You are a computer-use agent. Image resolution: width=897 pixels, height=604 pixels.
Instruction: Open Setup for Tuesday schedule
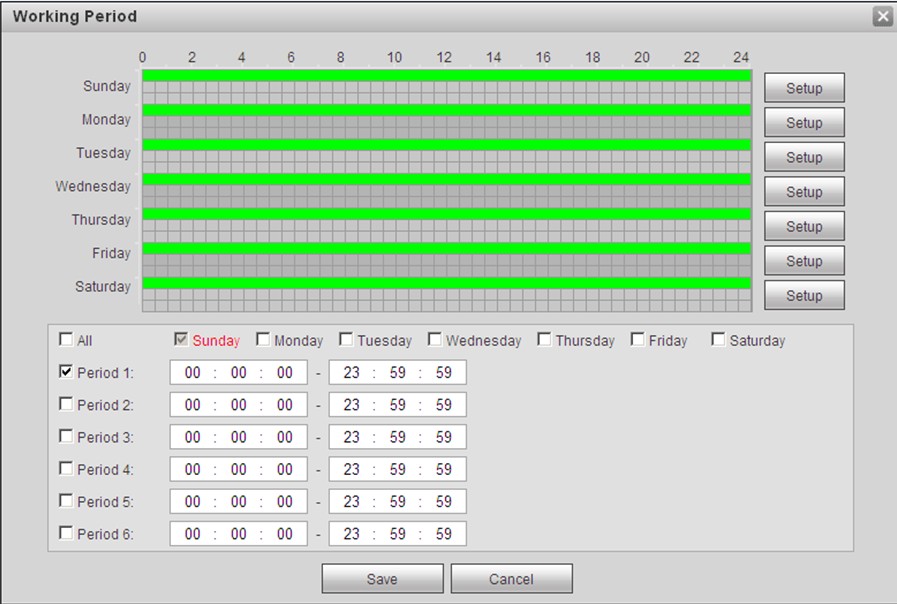point(804,157)
